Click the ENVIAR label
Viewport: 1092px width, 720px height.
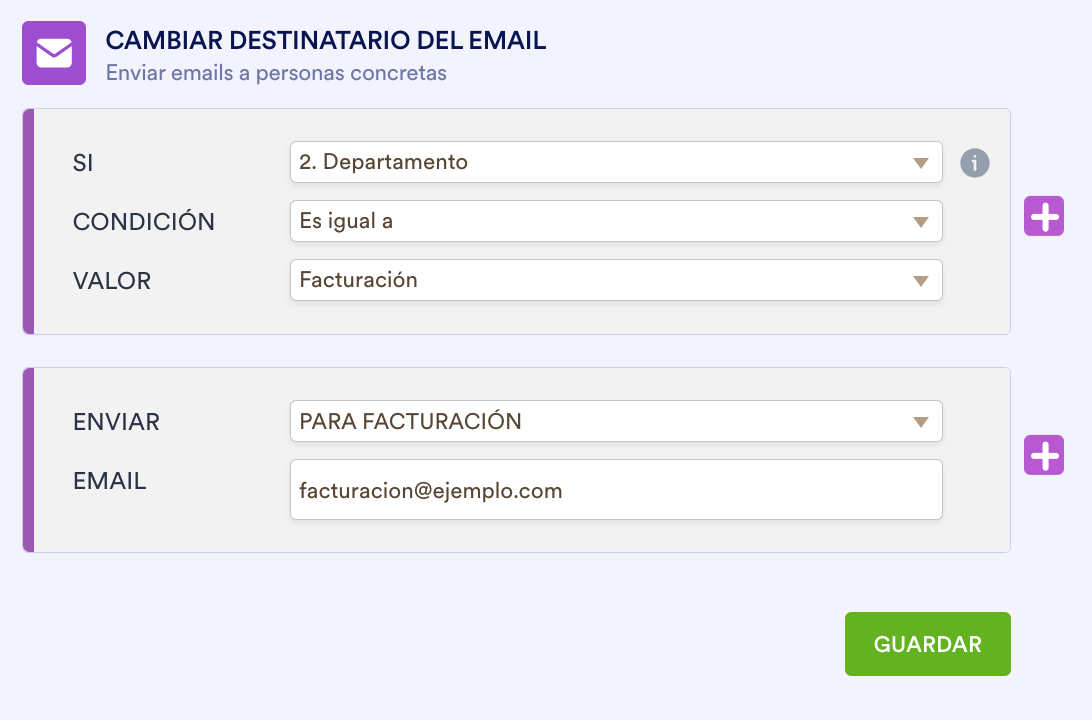(x=116, y=422)
